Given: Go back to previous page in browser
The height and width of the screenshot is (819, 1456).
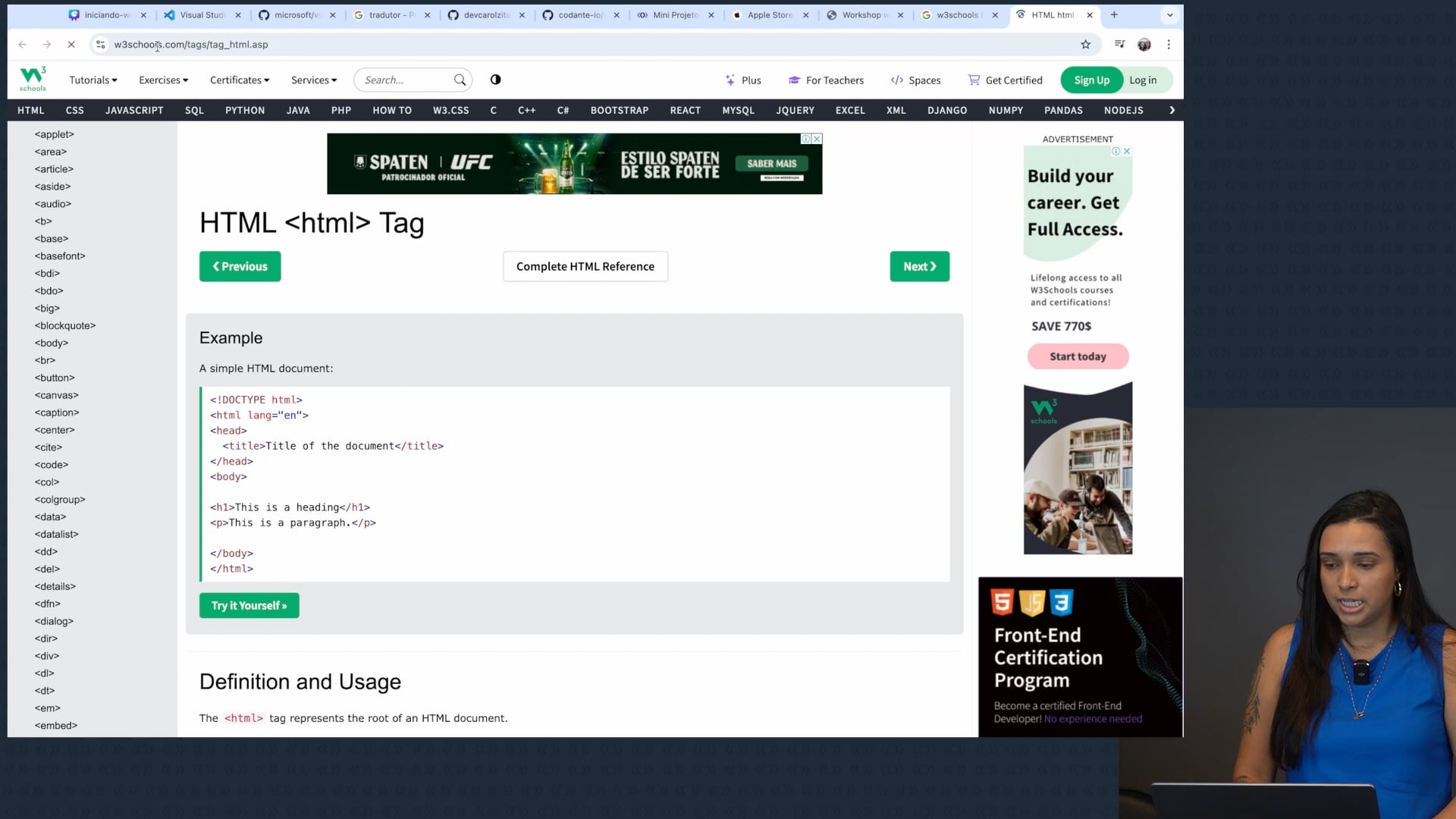Looking at the screenshot, I should pos(23,45).
